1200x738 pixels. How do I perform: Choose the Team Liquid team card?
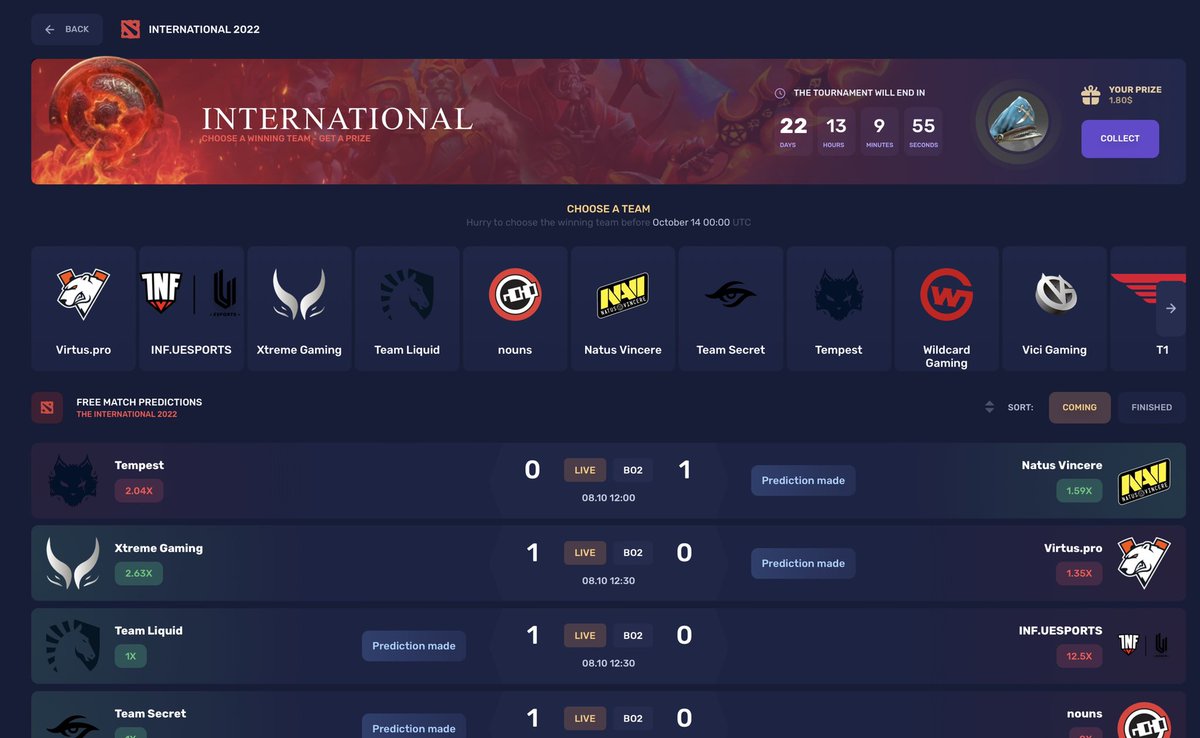click(407, 309)
